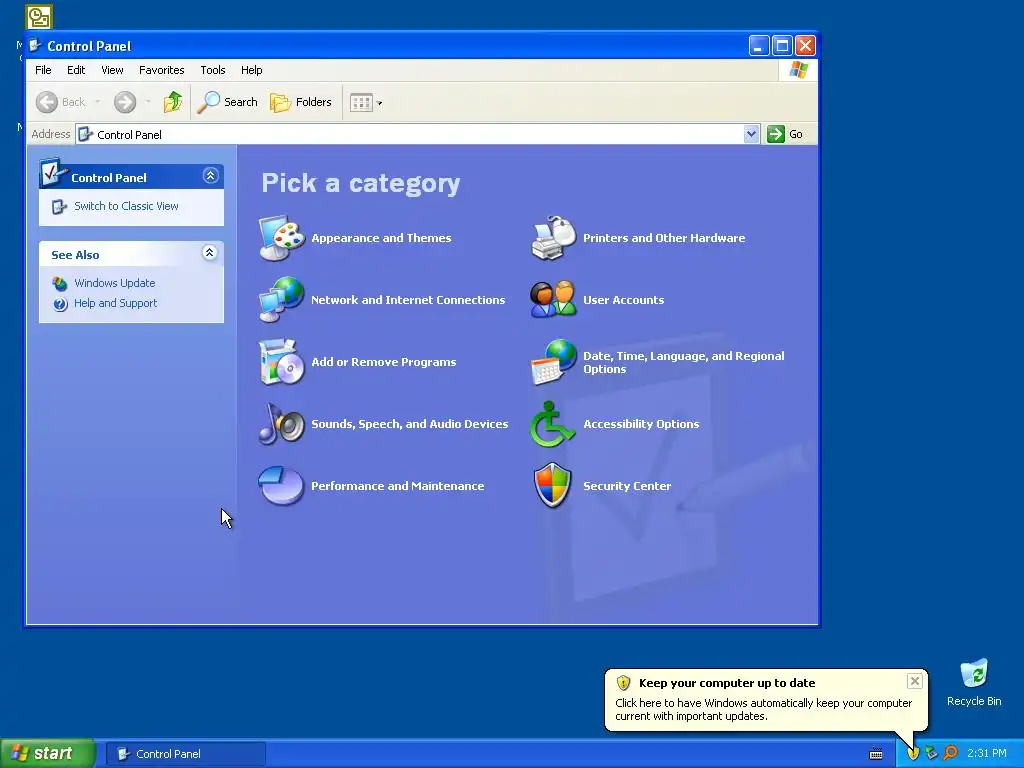Open the File menu
This screenshot has height=768, width=1024.
[x=43, y=70]
